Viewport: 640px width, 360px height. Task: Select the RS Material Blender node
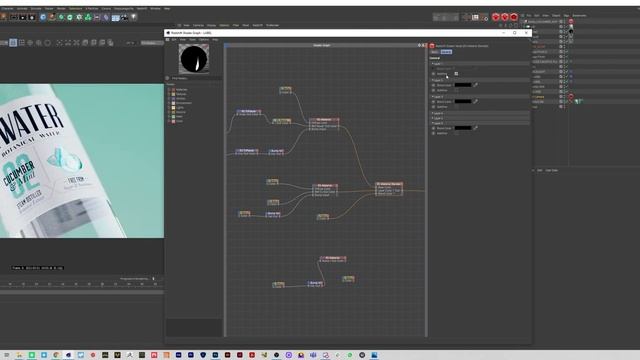coord(389,189)
